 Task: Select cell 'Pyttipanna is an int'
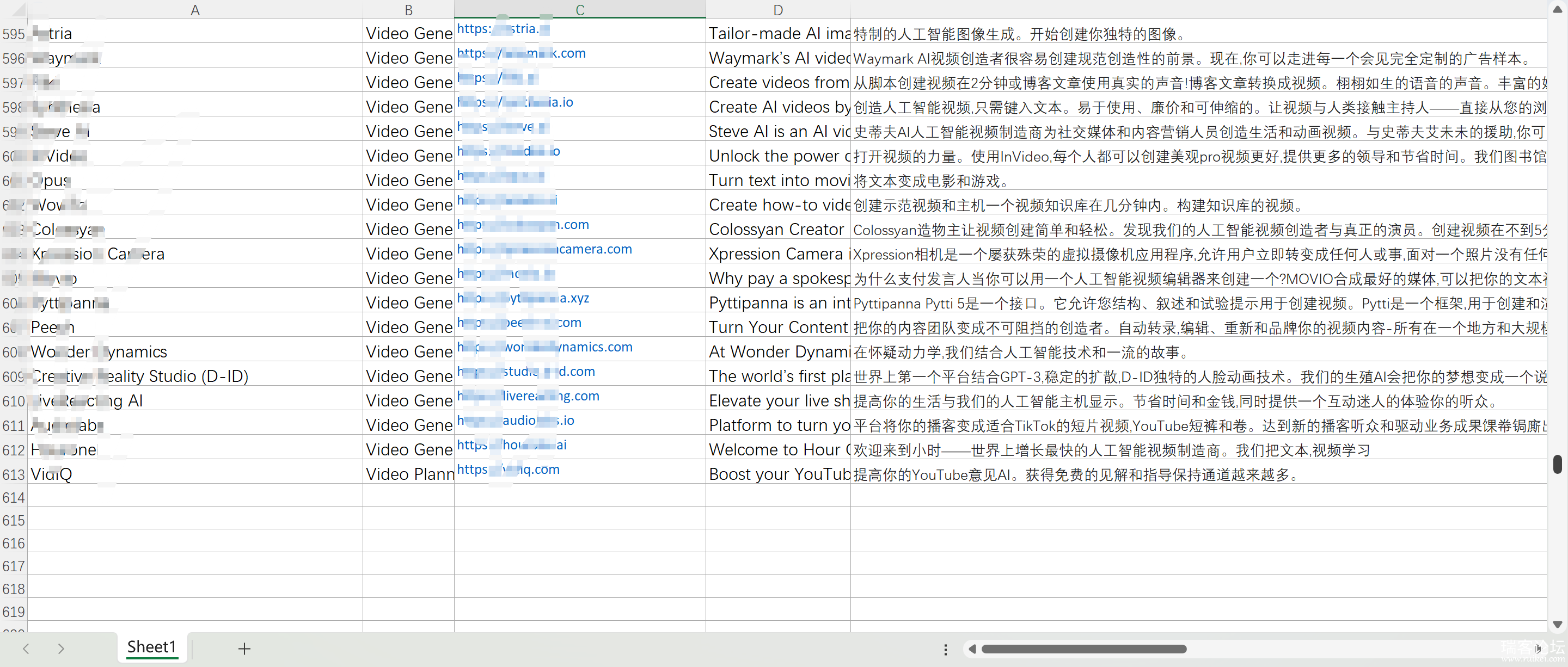point(778,300)
